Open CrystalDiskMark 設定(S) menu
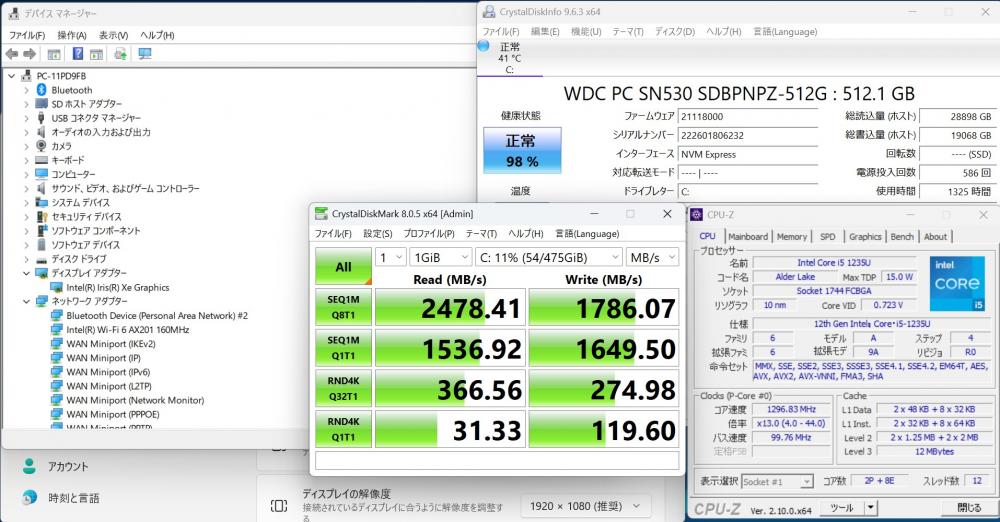The image size is (1000, 522). click(378, 234)
